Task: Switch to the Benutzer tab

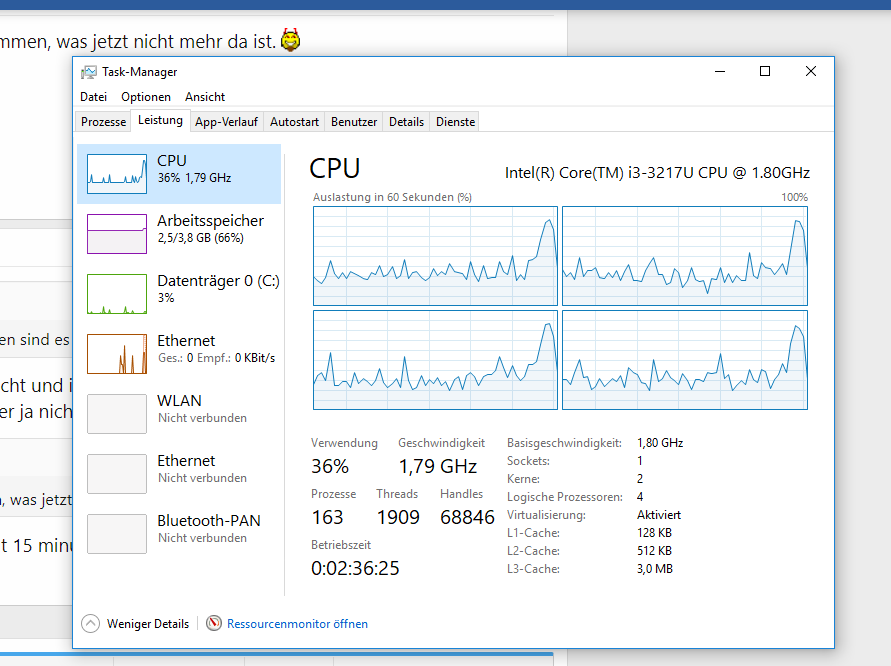Action: click(354, 122)
